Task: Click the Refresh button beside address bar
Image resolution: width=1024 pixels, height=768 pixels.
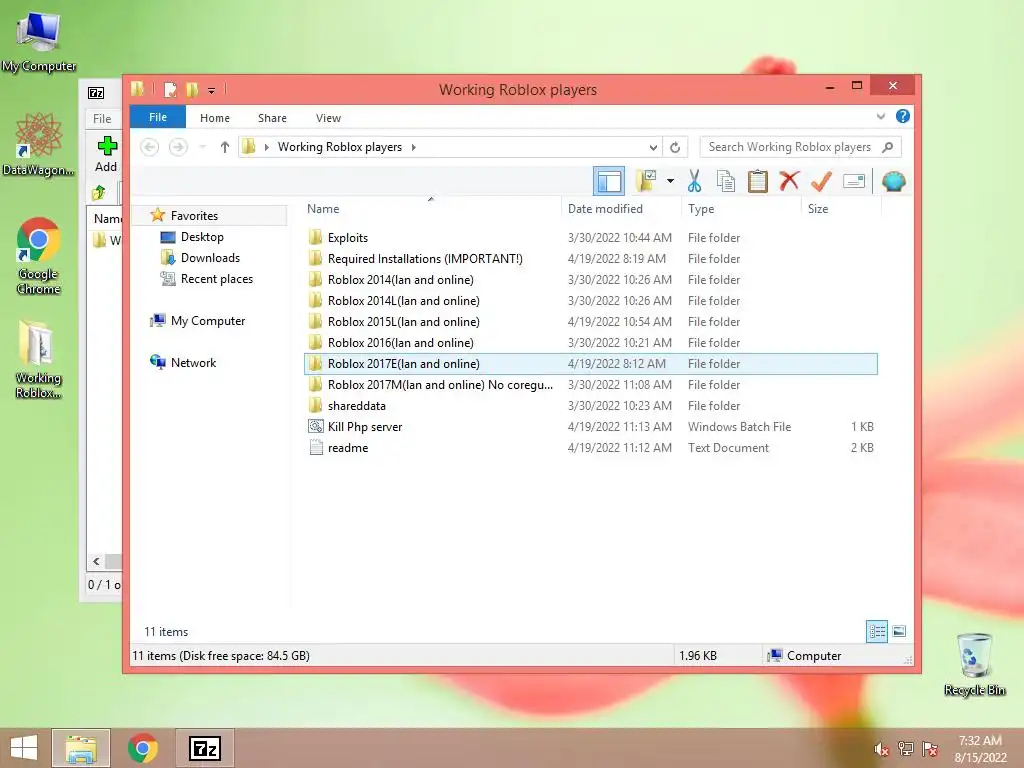Action: tap(675, 148)
